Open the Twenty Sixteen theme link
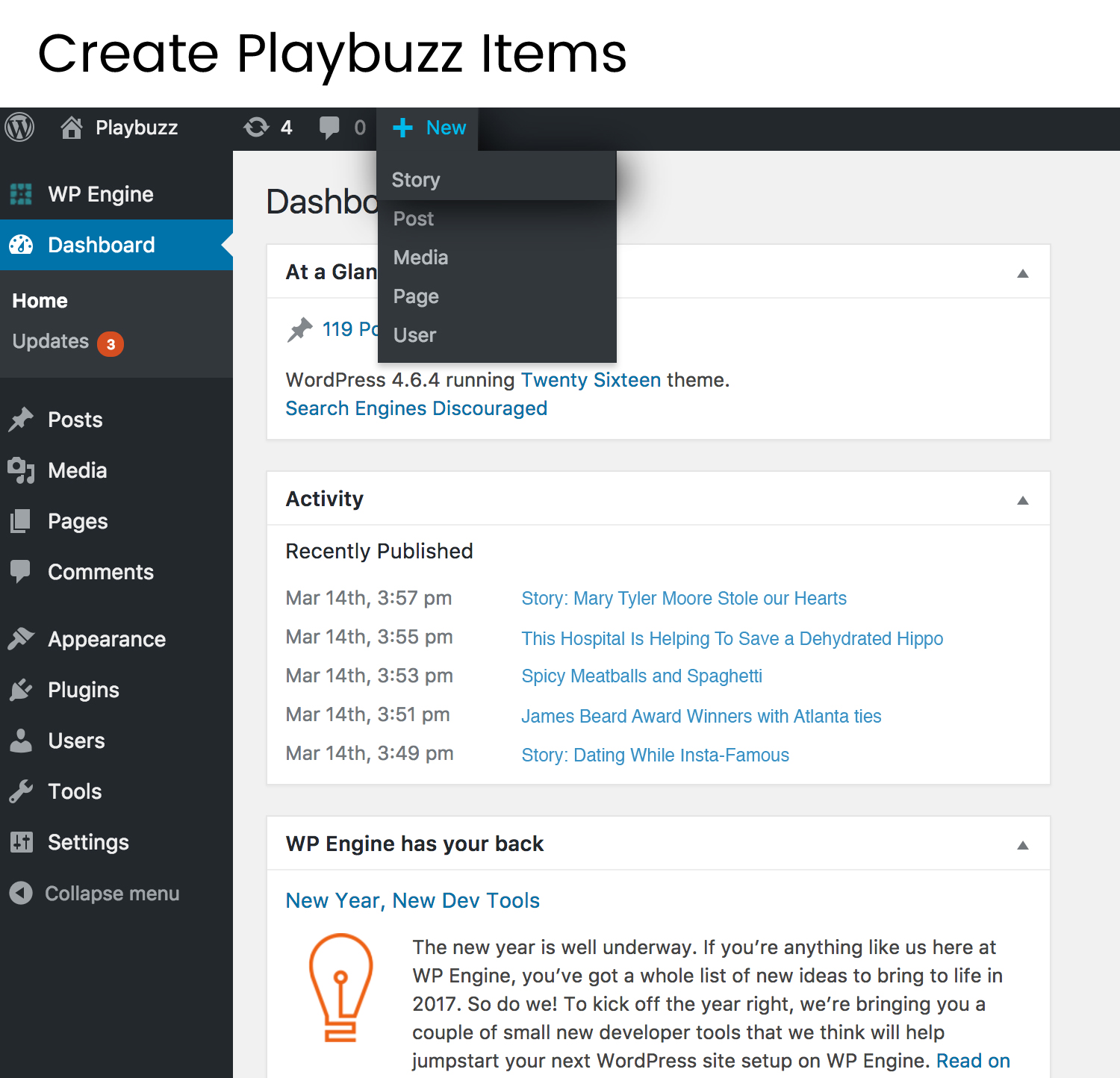The height and width of the screenshot is (1078, 1120). tap(591, 380)
